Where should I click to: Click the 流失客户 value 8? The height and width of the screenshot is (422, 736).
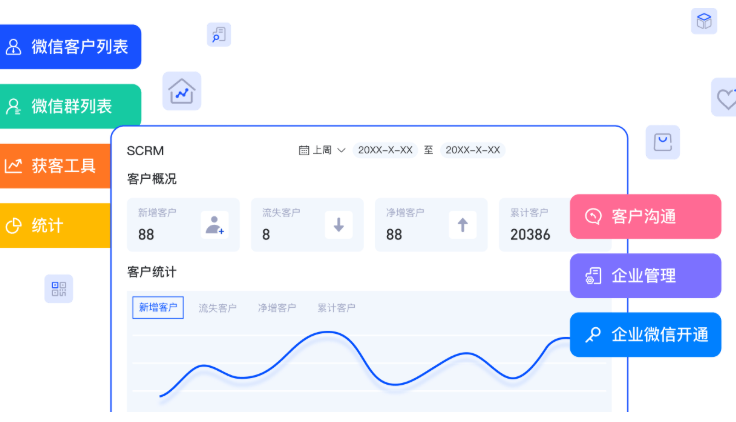click(x=266, y=235)
